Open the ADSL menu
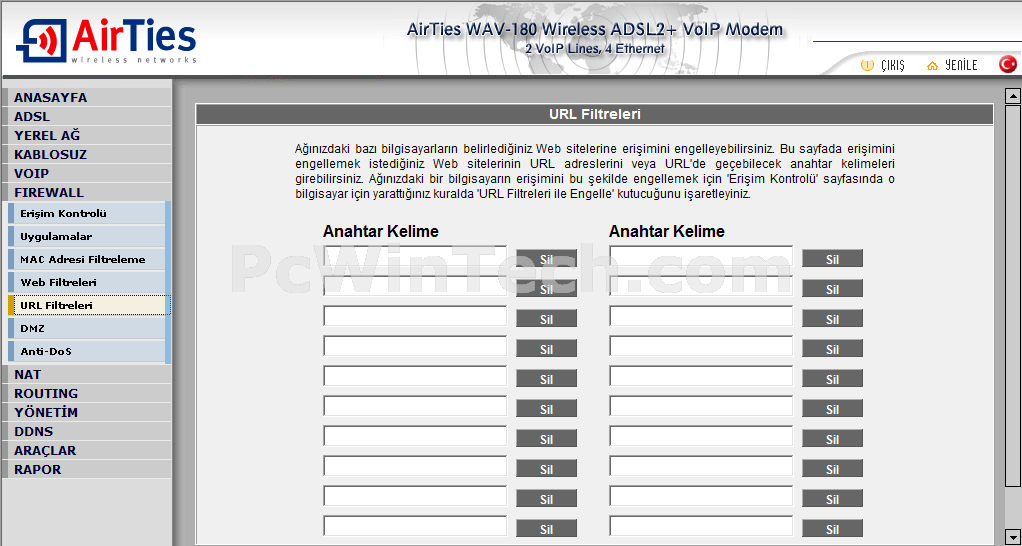 (x=86, y=117)
